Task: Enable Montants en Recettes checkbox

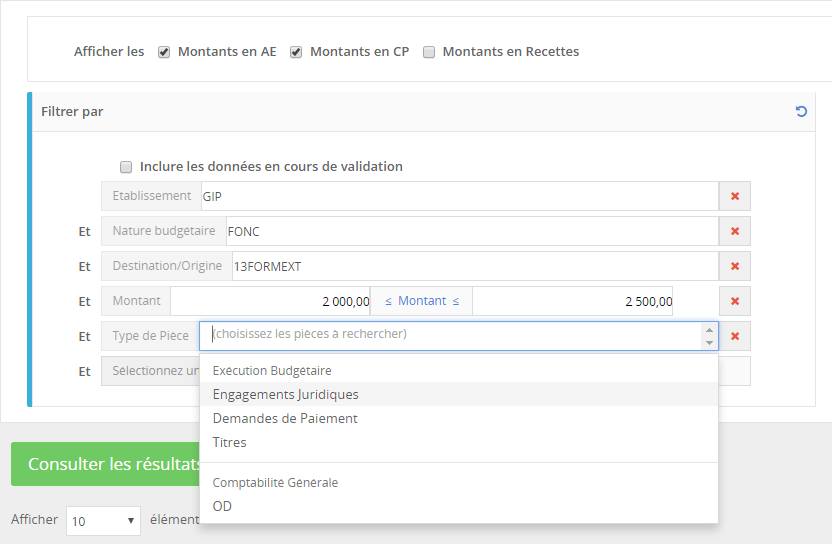Action: click(429, 52)
